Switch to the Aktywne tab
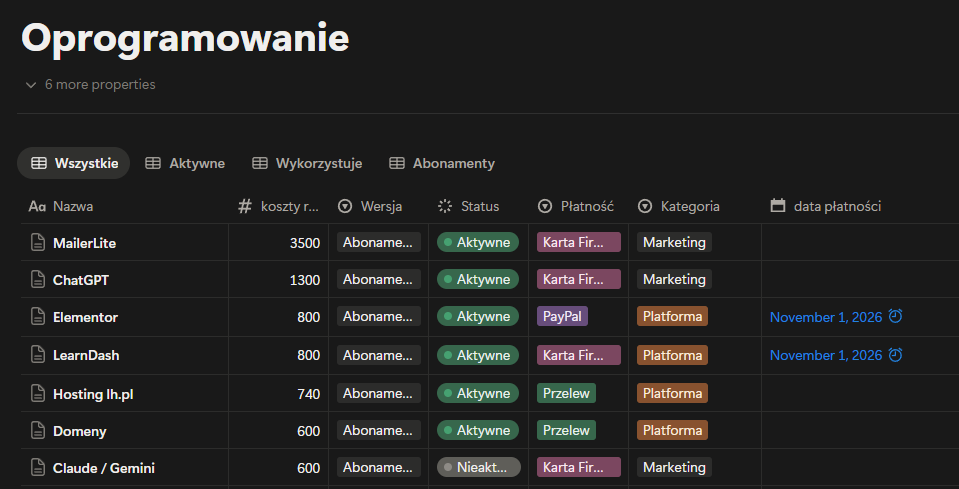The width and height of the screenshot is (959, 489). 185,163
